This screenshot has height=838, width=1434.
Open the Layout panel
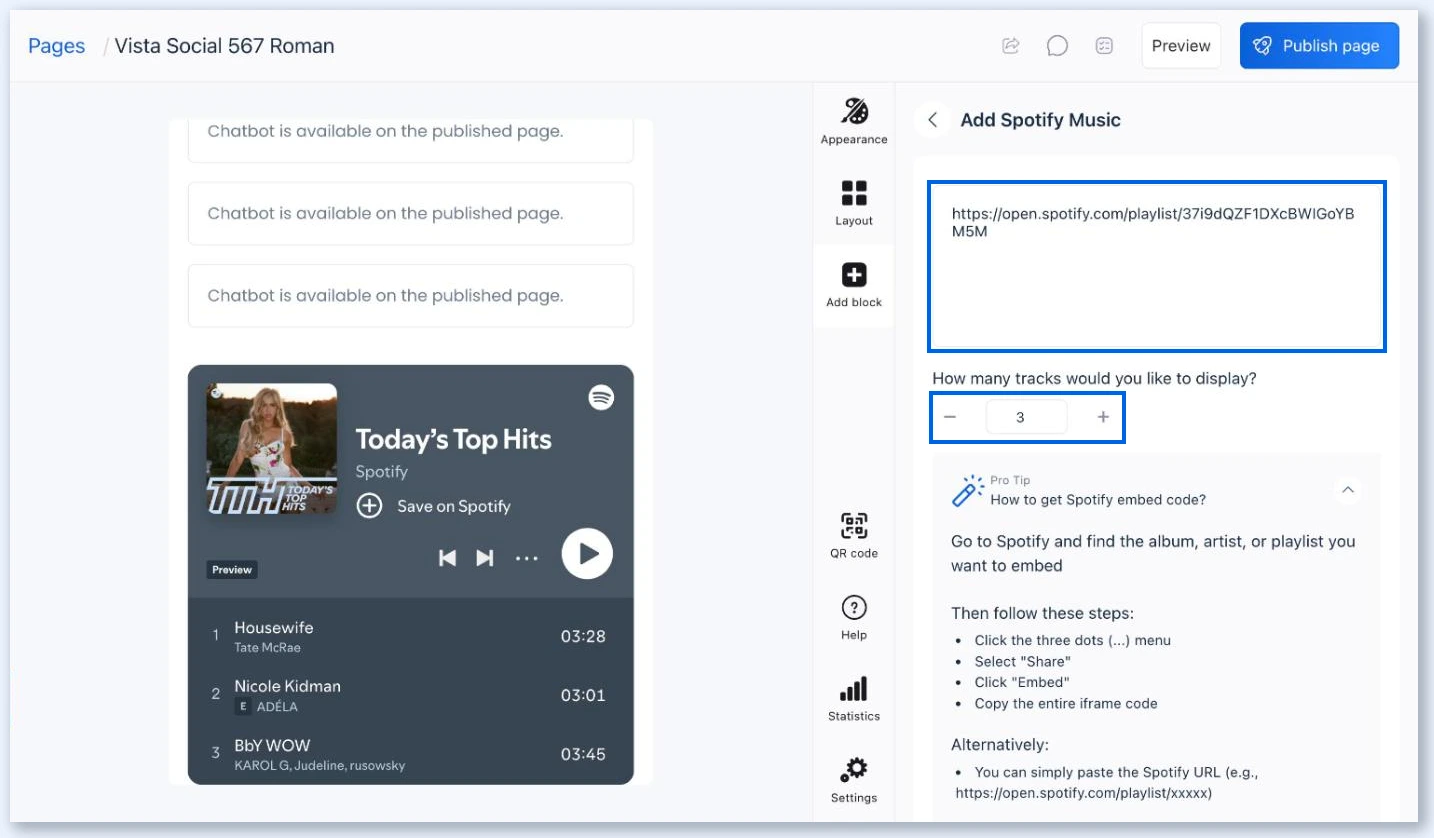pyautogui.click(x=854, y=203)
